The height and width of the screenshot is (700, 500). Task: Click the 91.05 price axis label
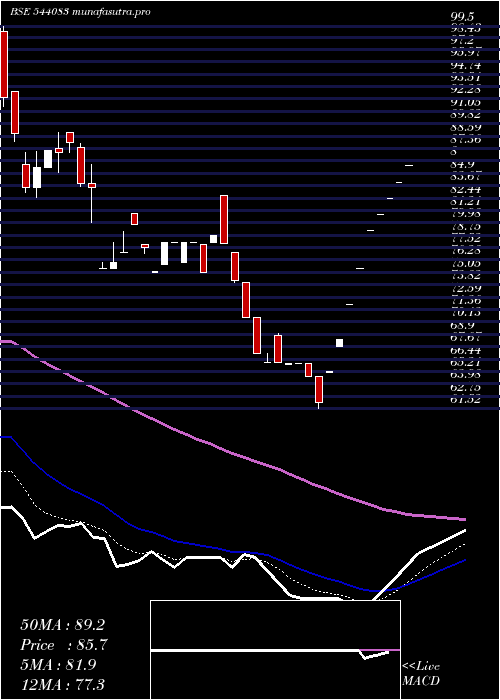coord(466,103)
